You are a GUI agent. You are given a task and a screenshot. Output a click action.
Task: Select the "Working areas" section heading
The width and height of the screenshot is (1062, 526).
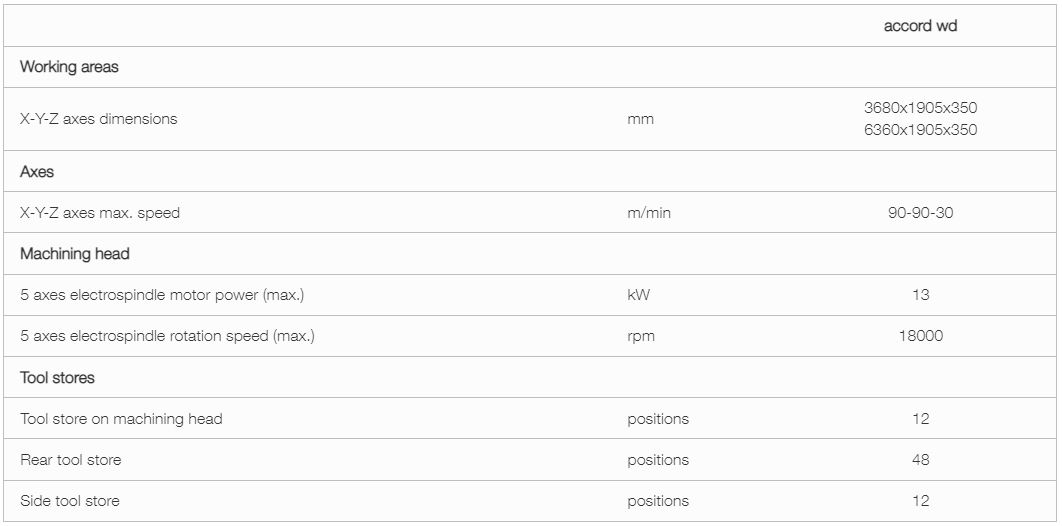point(69,67)
